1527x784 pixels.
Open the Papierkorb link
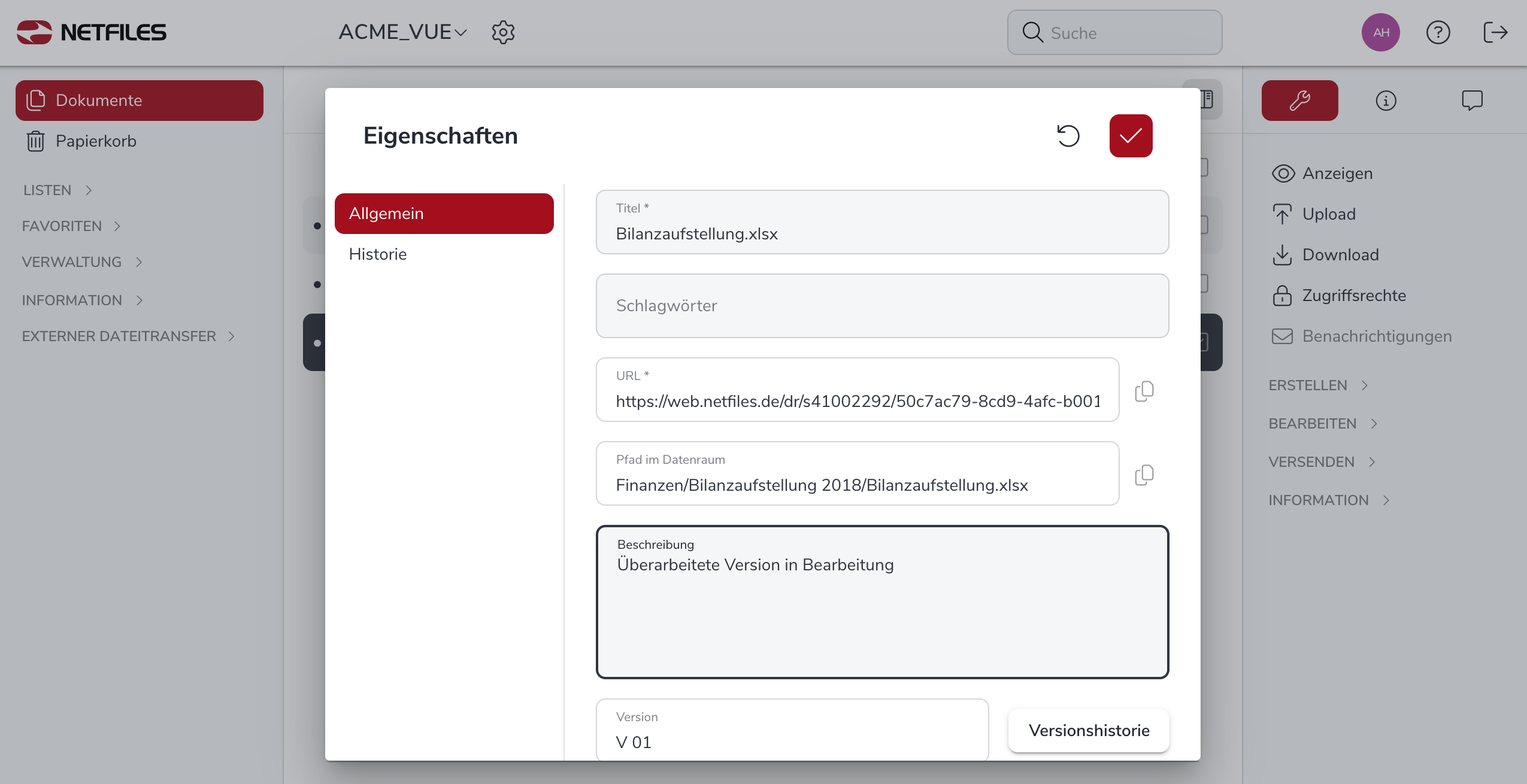96,141
